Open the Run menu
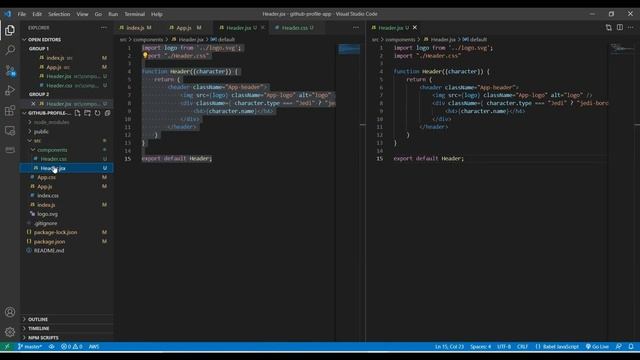 point(113,14)
